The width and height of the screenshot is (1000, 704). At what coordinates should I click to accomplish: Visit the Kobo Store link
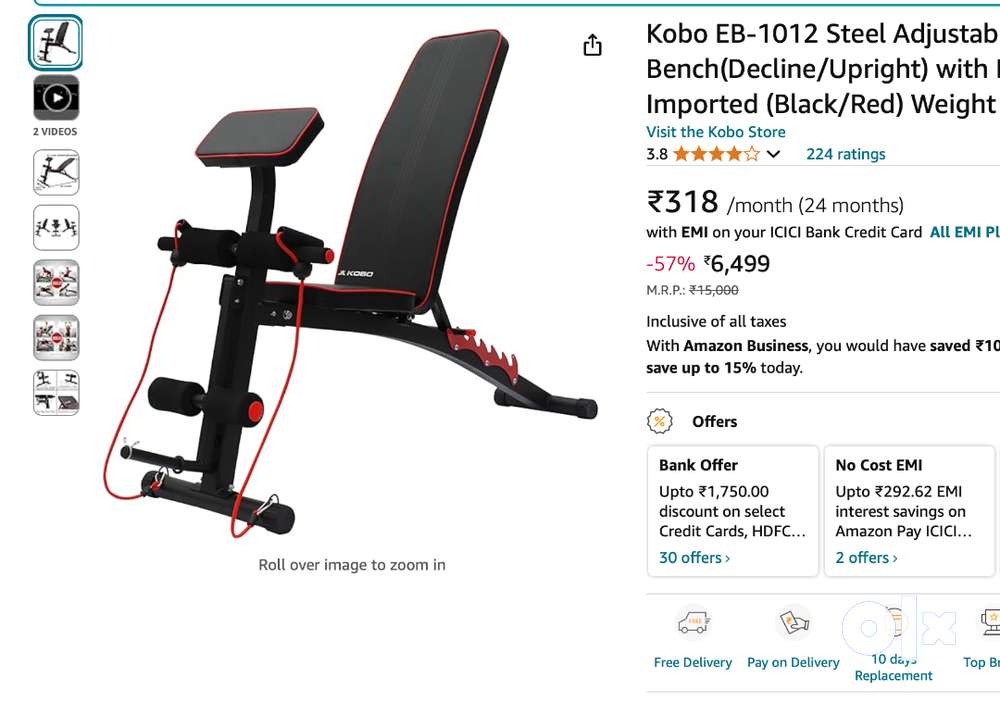[x=716, y=132]
